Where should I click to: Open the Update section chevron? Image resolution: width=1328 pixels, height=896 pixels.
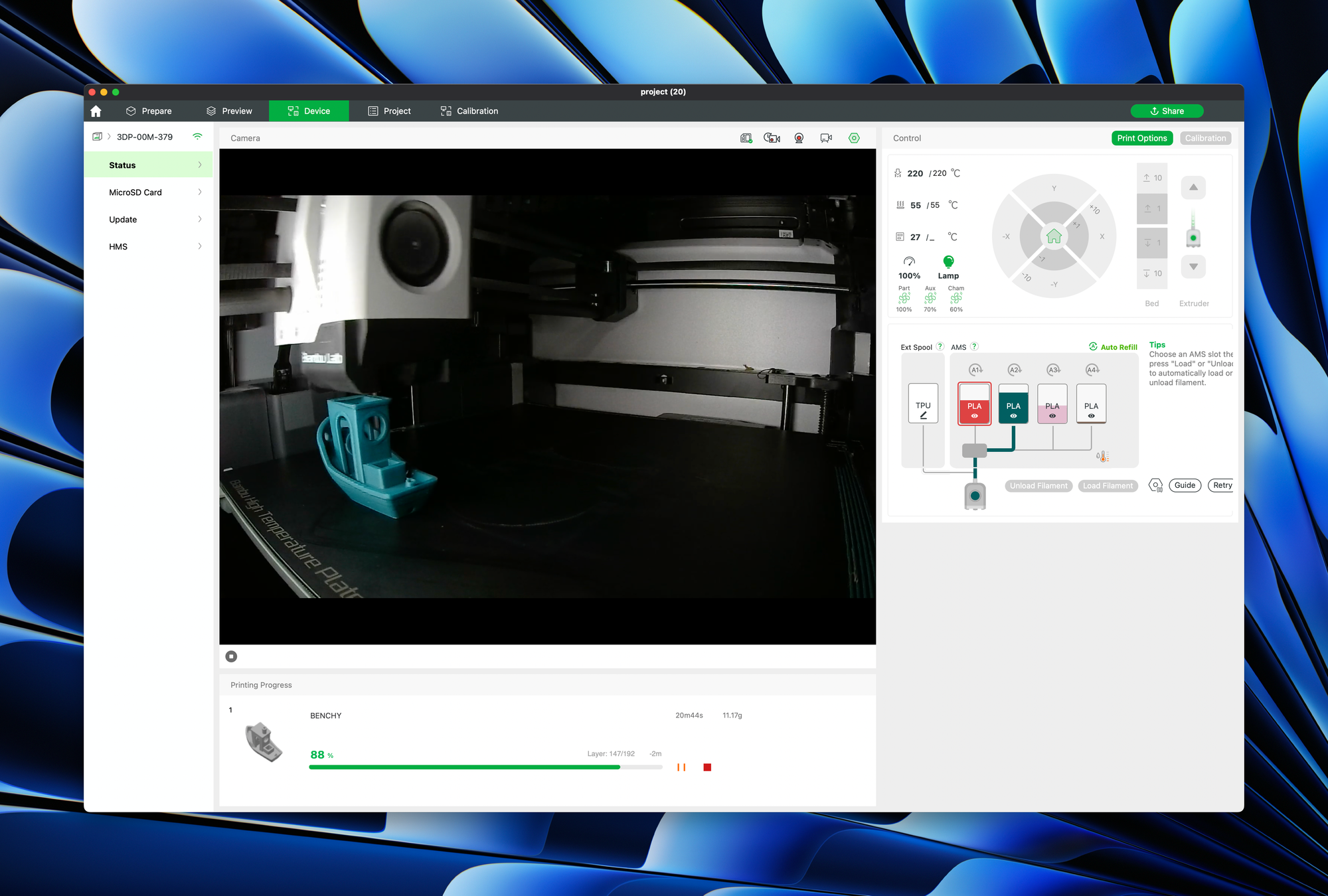[200, 219]
